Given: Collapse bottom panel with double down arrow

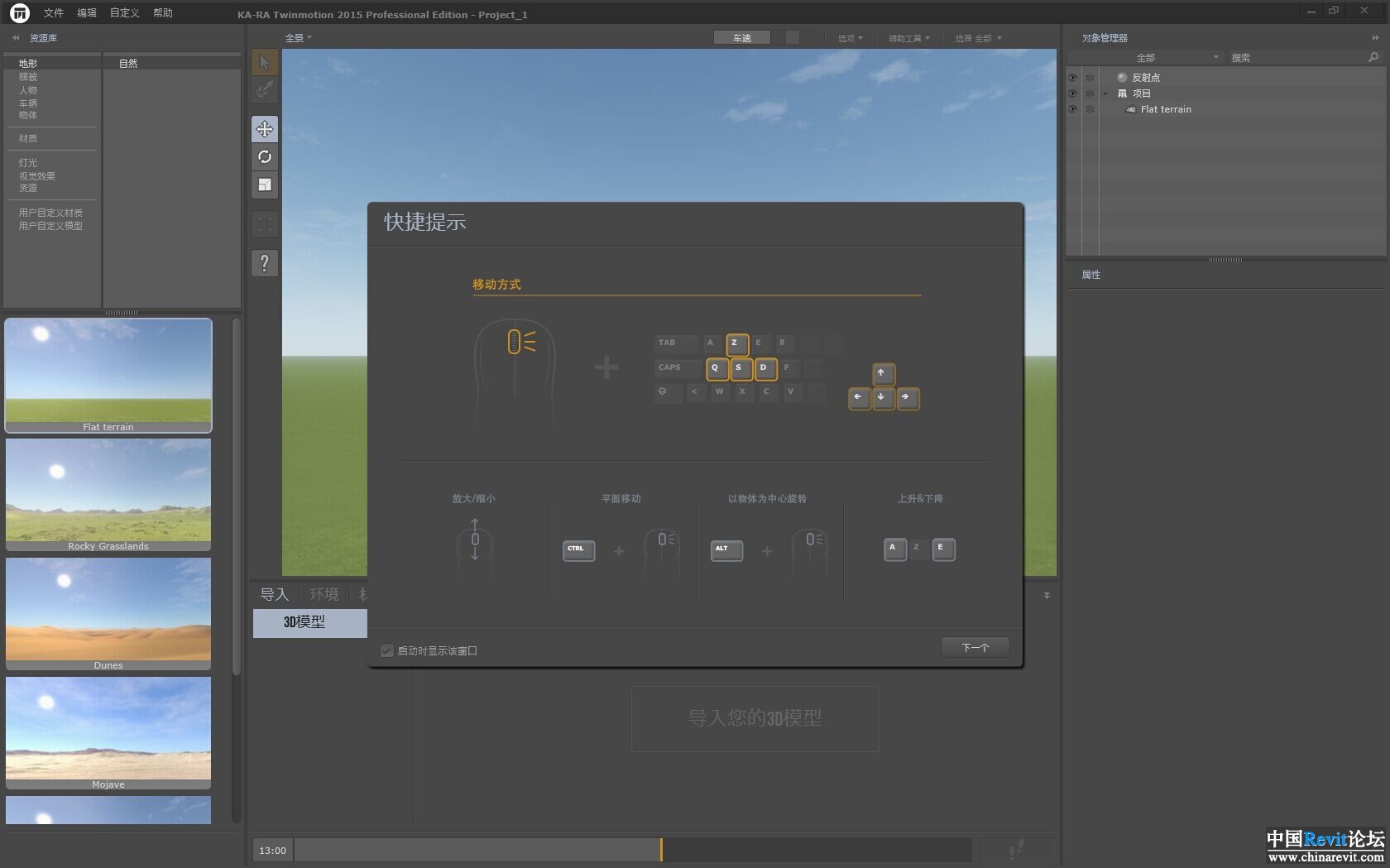Looking at the screenshot, I should click(1047, 595).
